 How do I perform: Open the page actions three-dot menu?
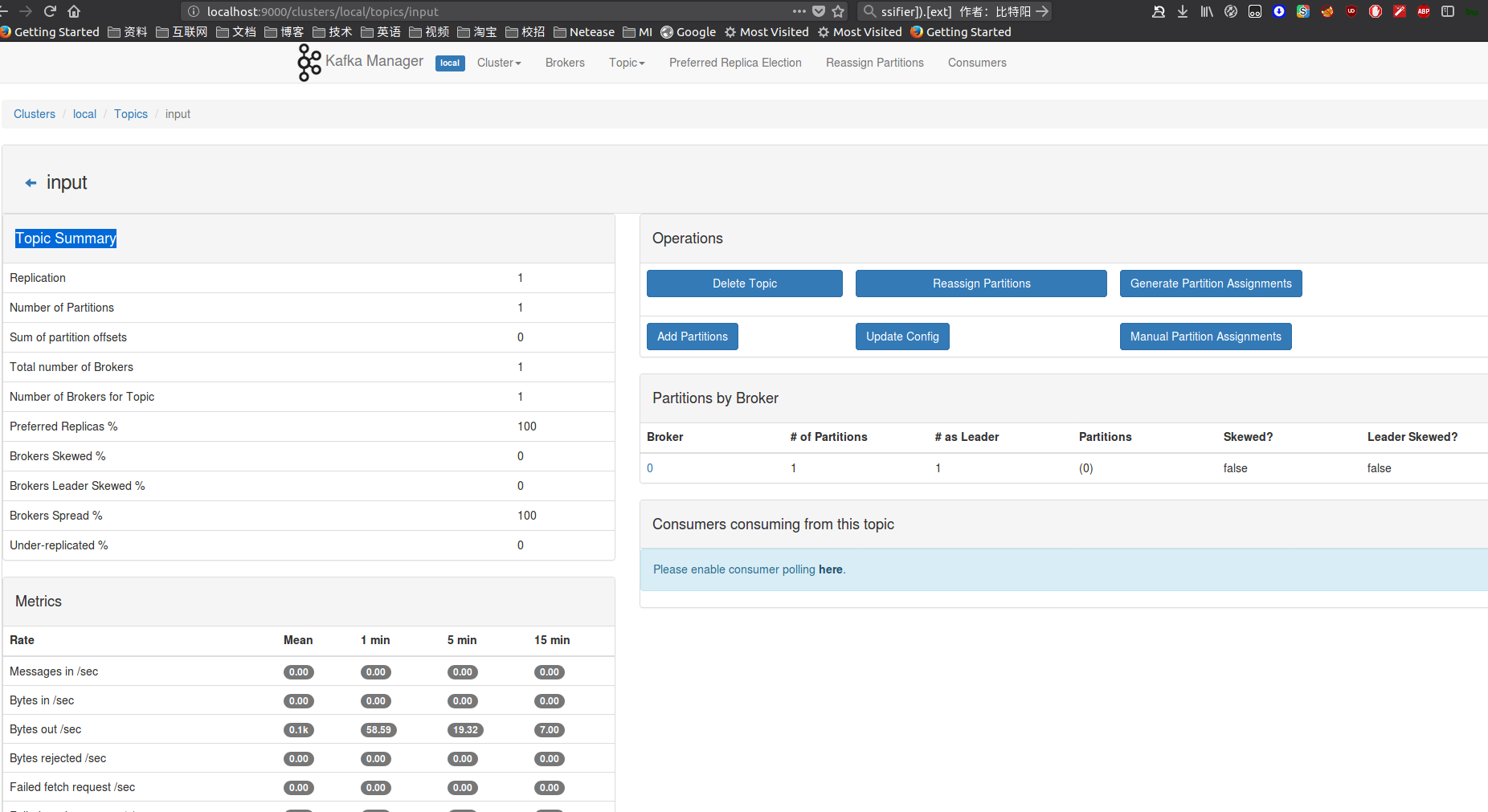[799, 11]
